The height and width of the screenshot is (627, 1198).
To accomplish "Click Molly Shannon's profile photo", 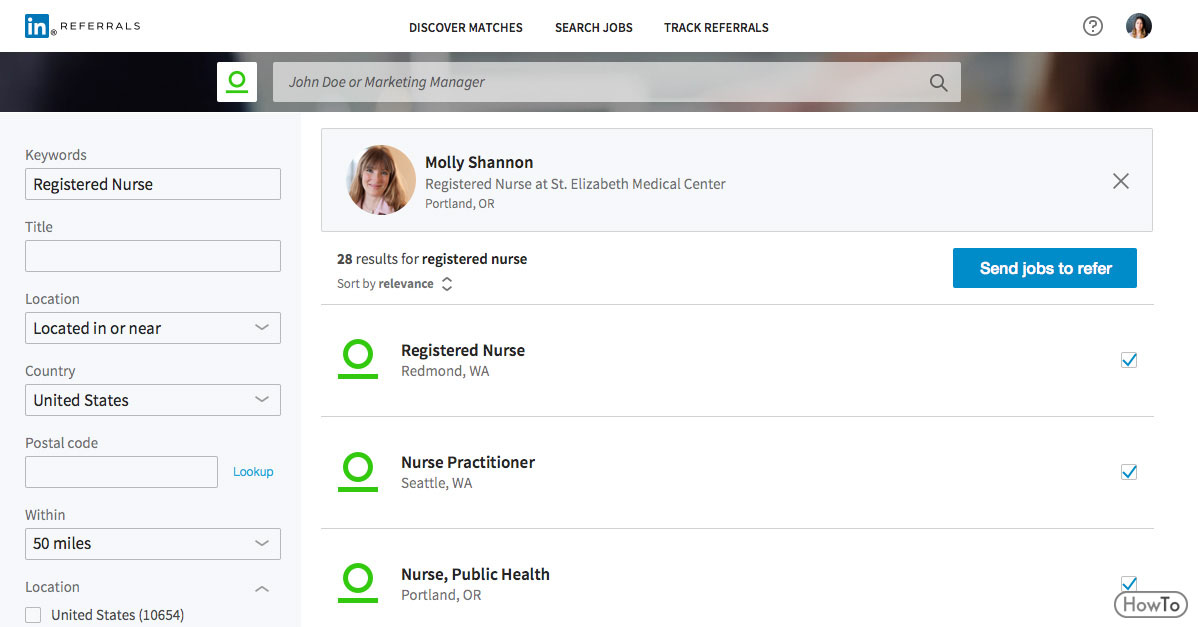I will click(381, 180).
